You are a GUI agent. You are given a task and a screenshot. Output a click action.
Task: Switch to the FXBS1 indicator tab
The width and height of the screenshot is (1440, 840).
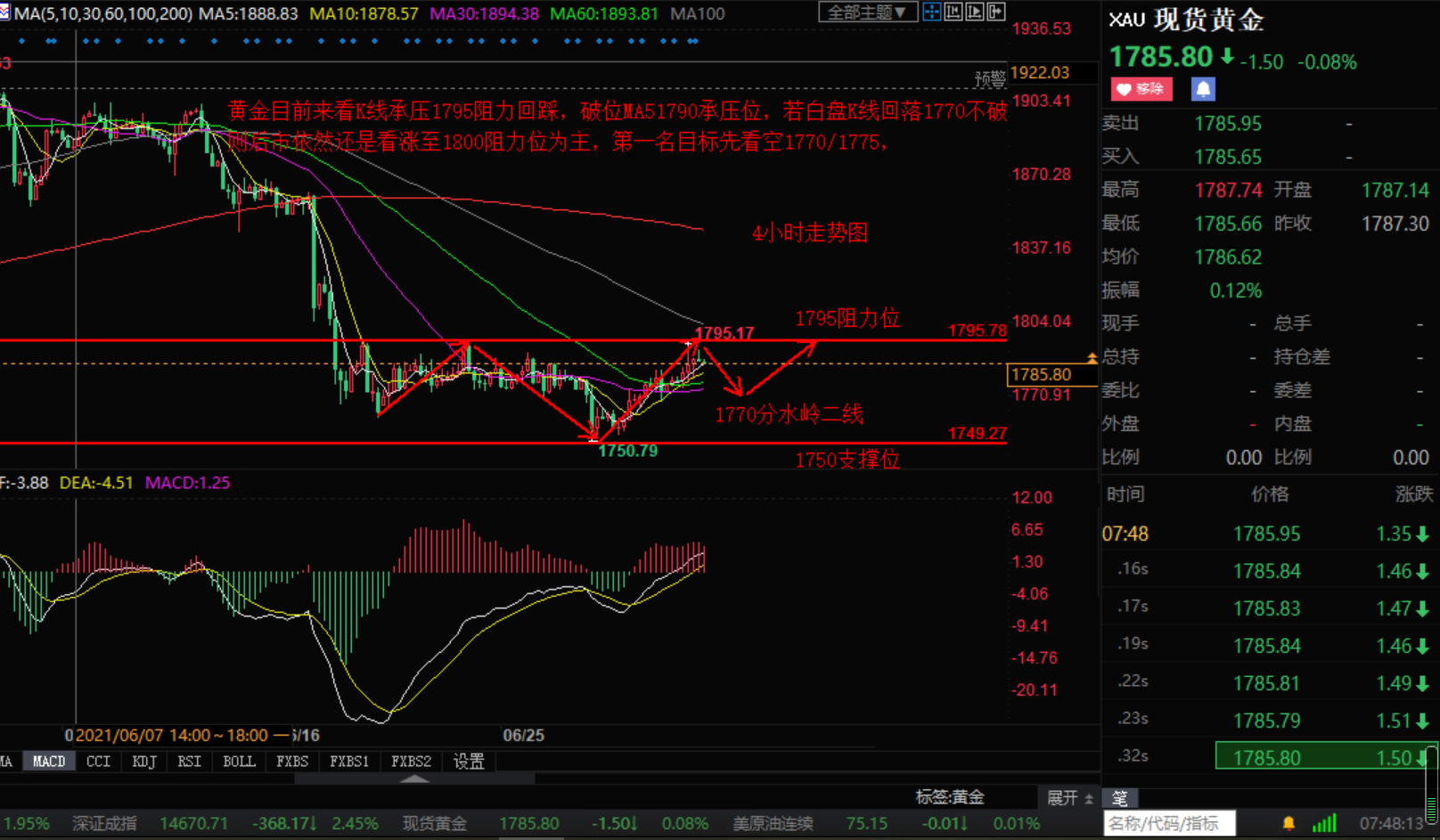pos(349,762)
